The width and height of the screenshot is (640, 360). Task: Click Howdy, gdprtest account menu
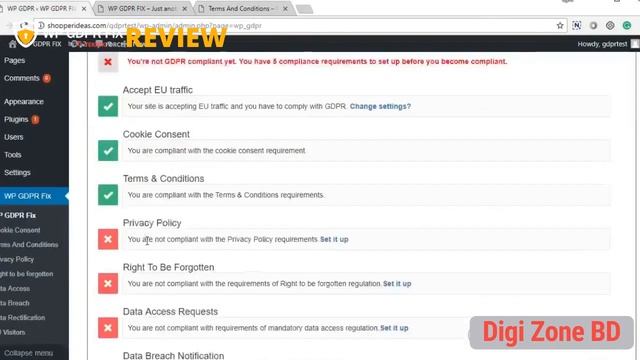[607, 44]
